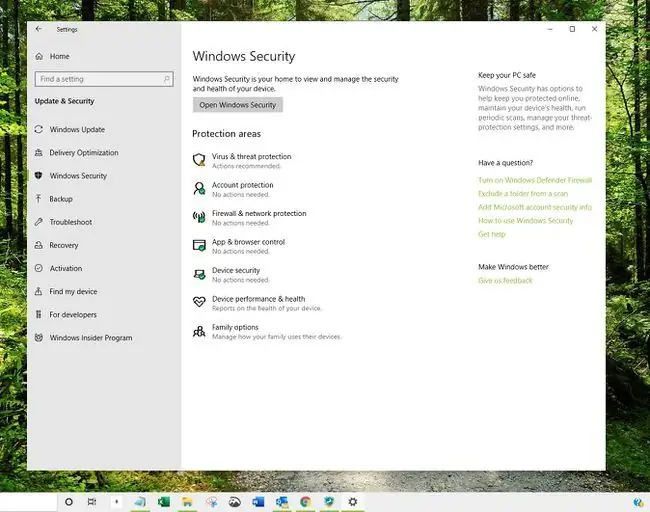Open Account protection area

233,189
